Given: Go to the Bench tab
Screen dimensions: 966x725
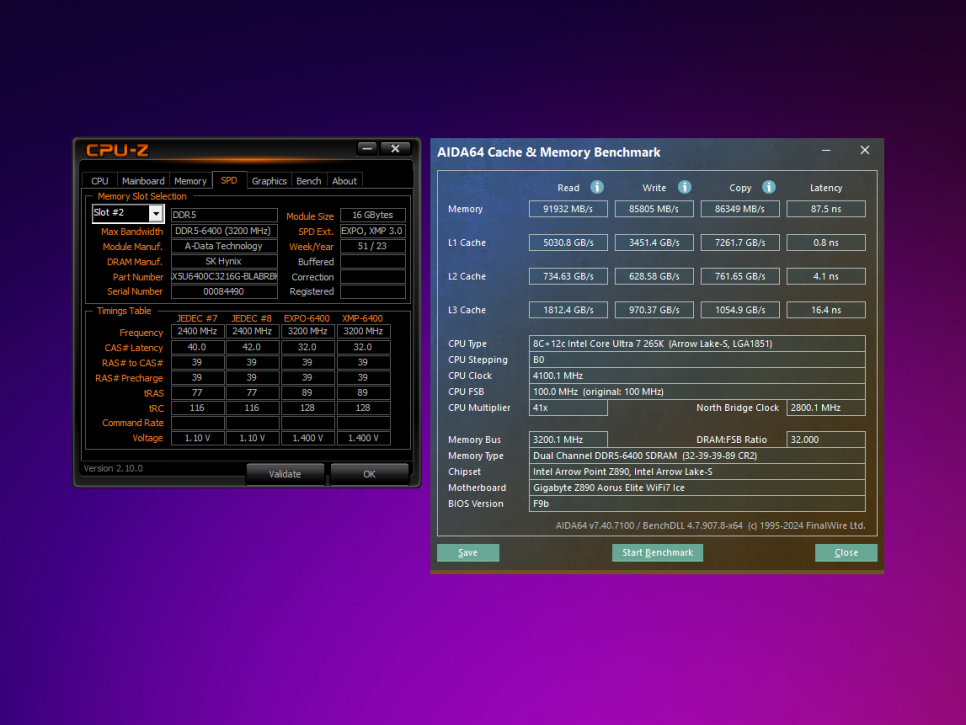Looking at the screenshot, I should pyautogui.click(x=309, y=181).
